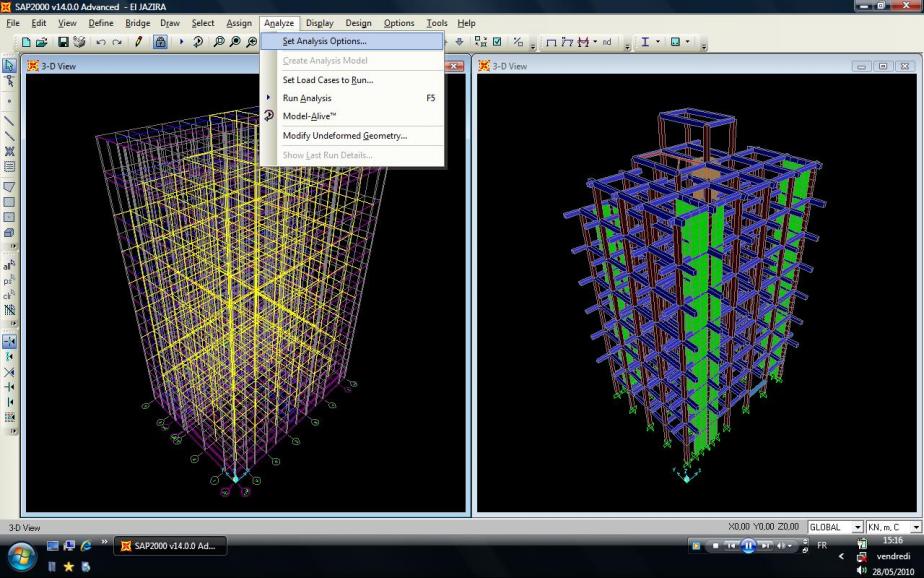Click the Snap to Points icon in the side toolbar
This screenshot has height=578, width=924.
(9, 341)
